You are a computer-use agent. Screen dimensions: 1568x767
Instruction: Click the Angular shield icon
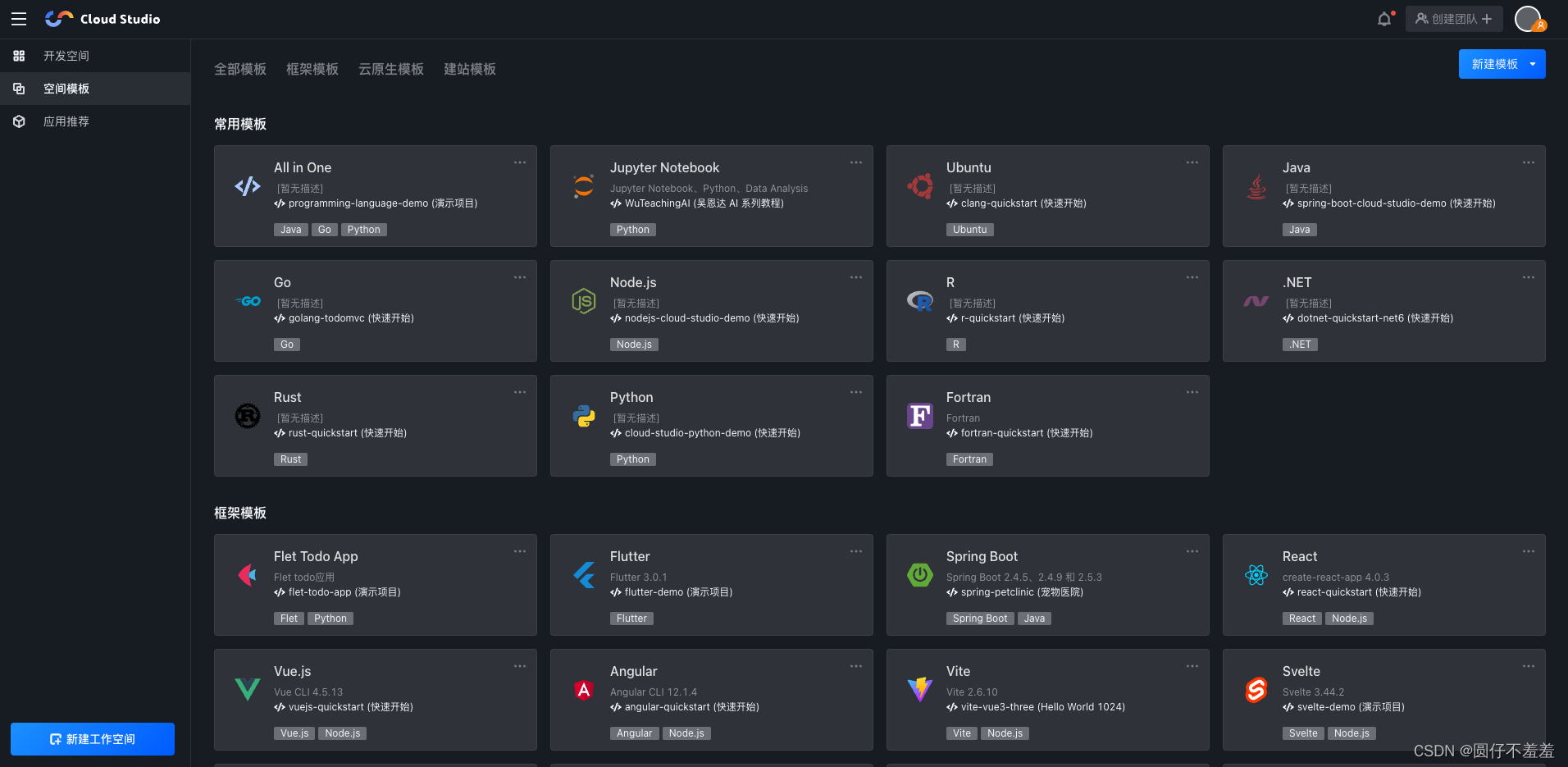[584, 690]
